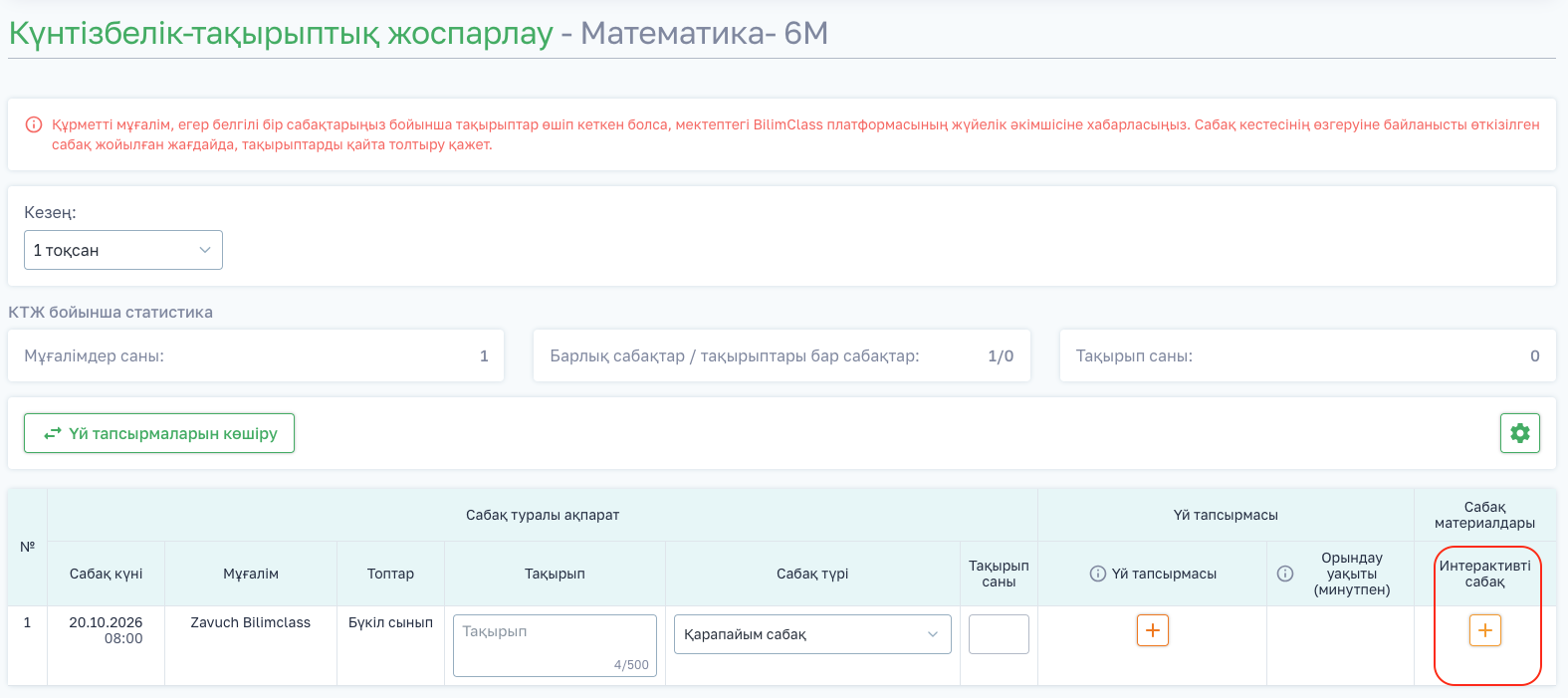Click the Мұғалімдер саны statistic card
This screenshot has width=1568, height=698.
pyautogui.click(x=256, y=355)
